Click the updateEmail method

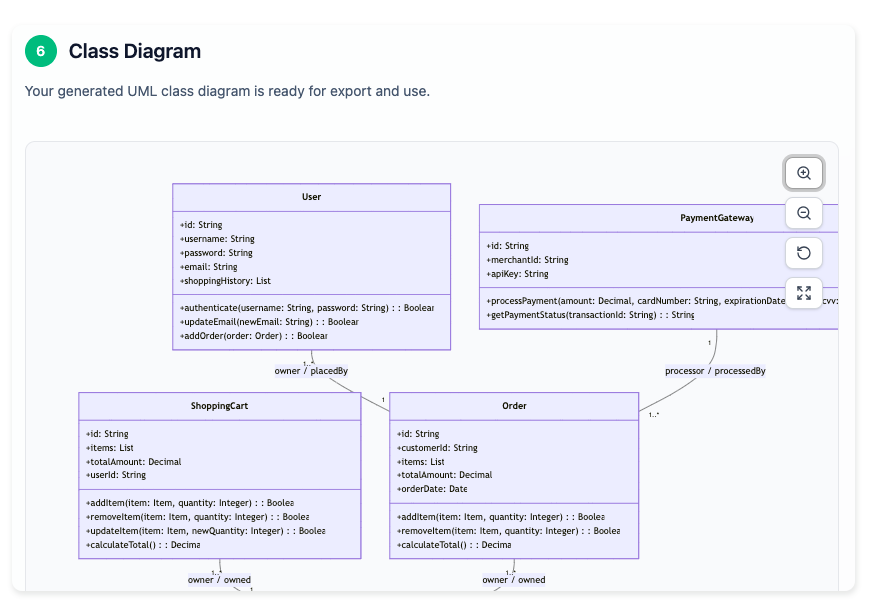tap(269, 322)
